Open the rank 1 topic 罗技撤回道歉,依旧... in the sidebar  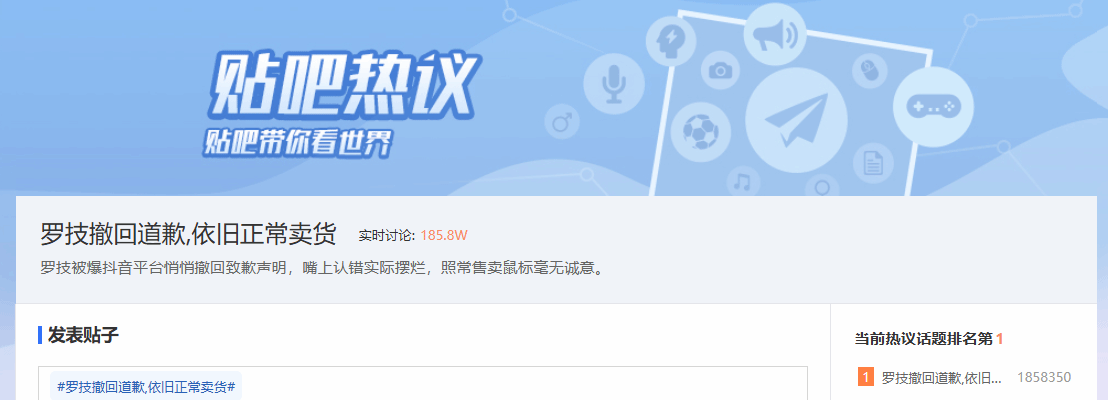click(942, 377)
